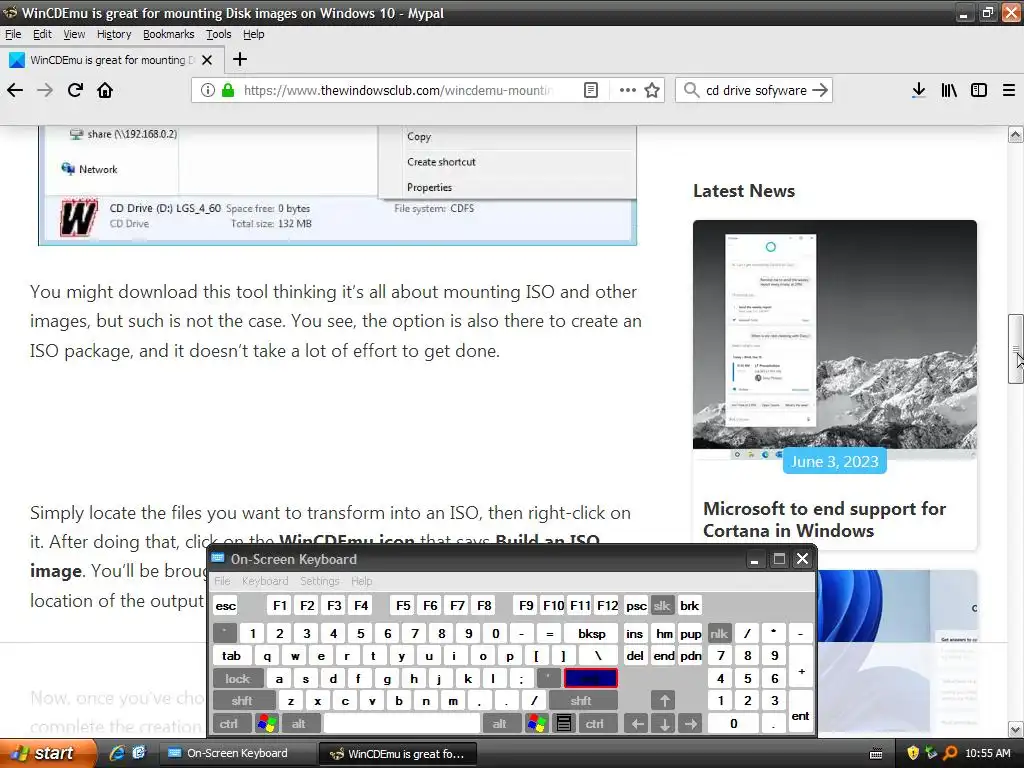Viewport: 1024px width, 768px height.
Task: Toggle the sidebar icon
Action: 979,90
